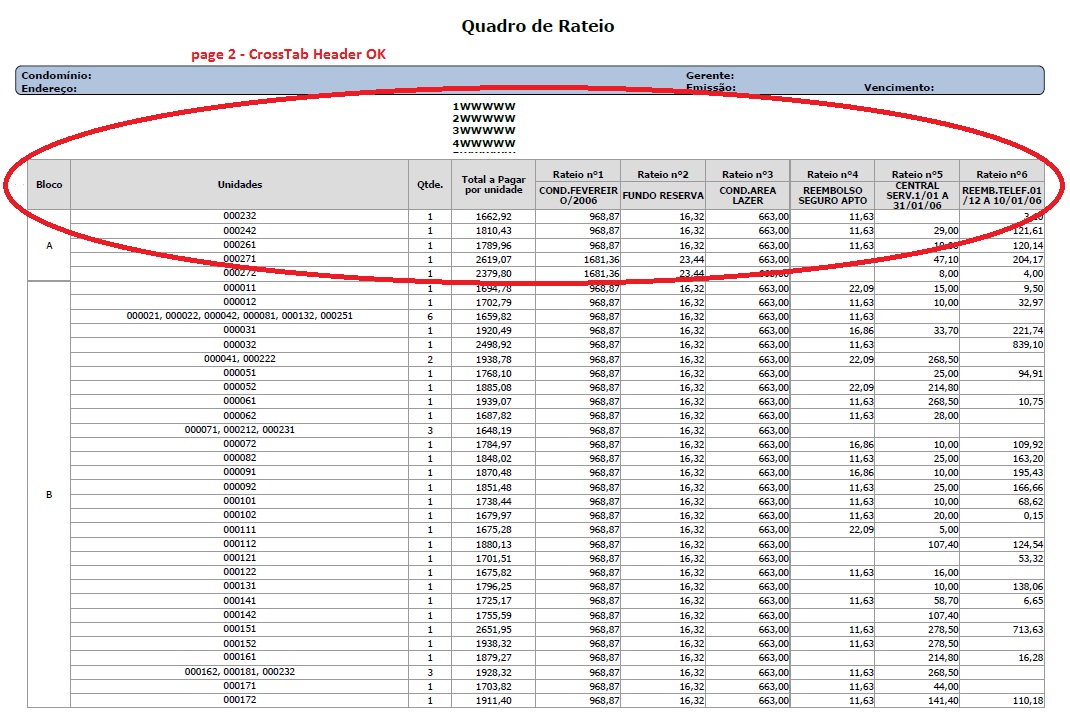
Task: Click the 'Emissão:' header label
Action: (711, 87)
